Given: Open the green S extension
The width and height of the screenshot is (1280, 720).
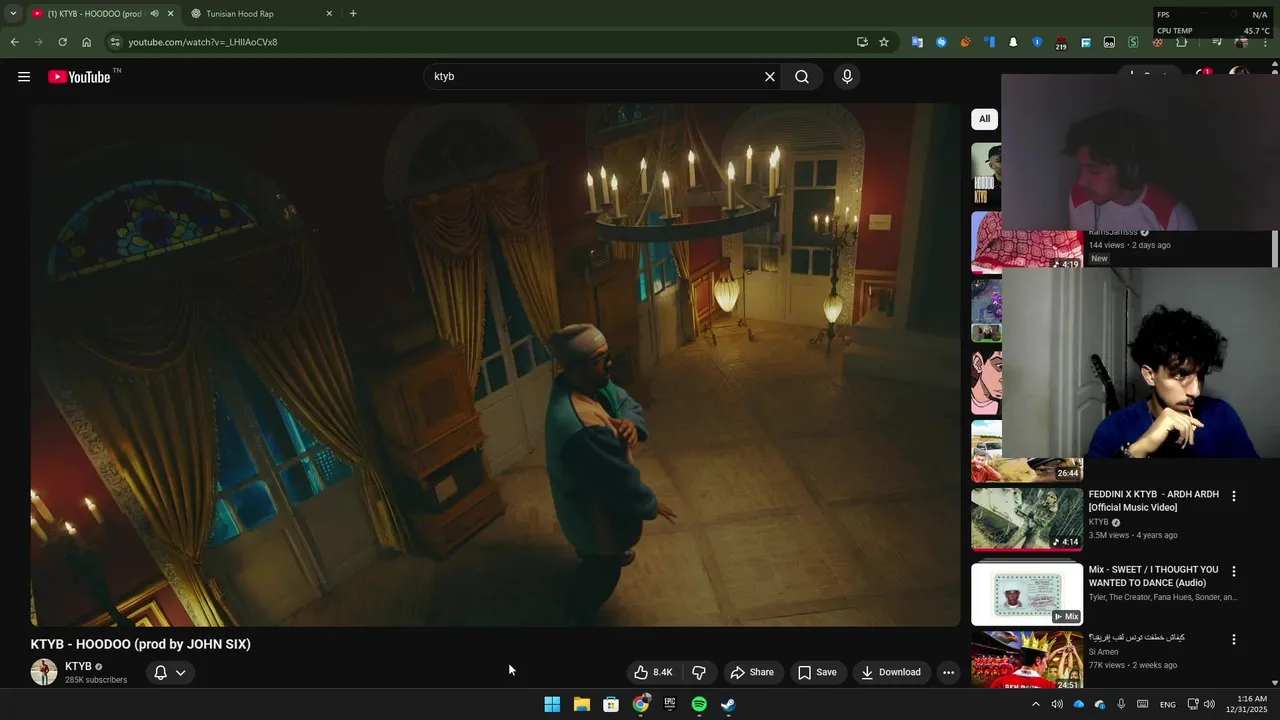Looking at the screenshot, I should pos(1133,42).
